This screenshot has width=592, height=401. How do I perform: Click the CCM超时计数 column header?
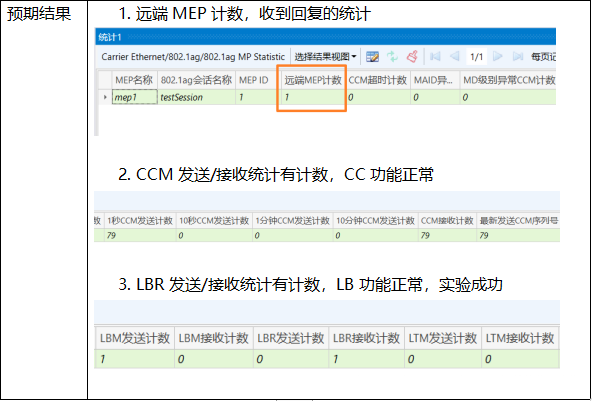(378, 80)
